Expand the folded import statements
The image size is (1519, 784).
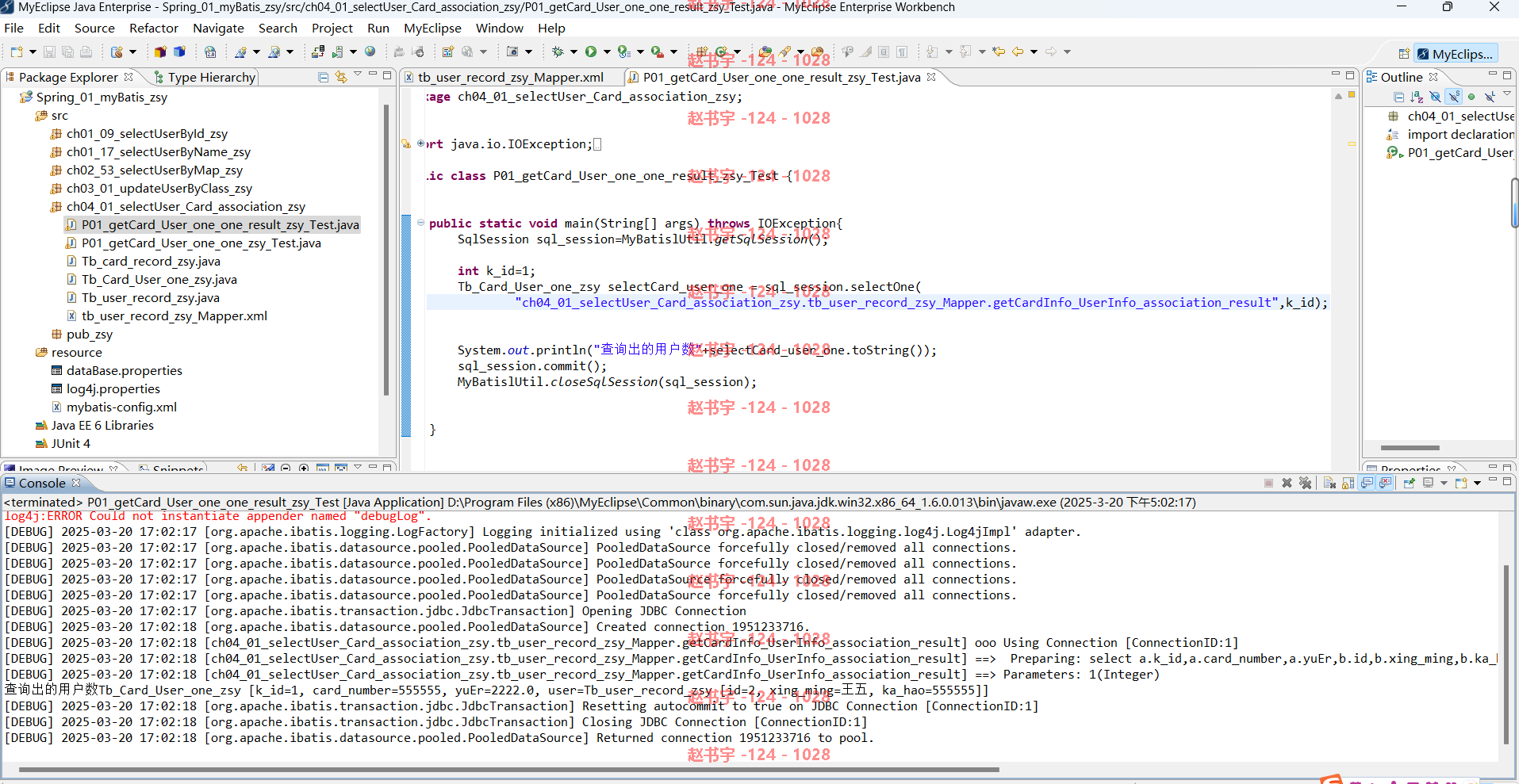click(420, 143)
